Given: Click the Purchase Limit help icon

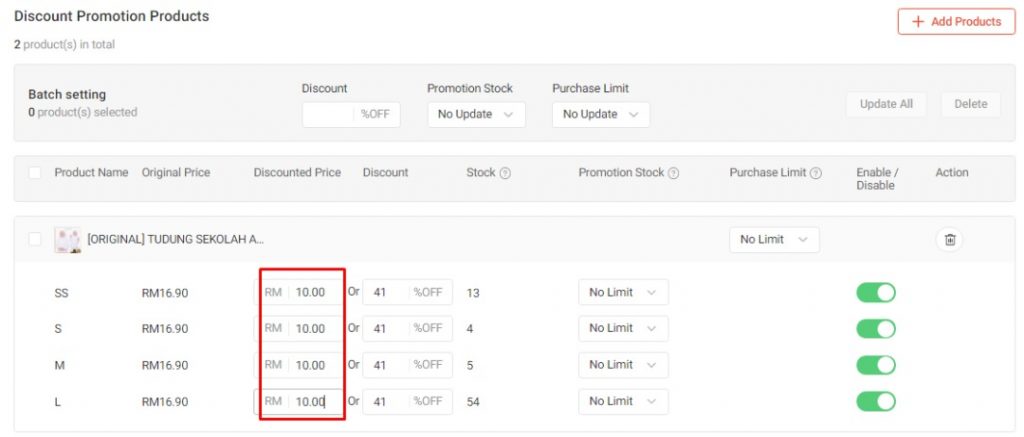Looking at the screenshot, I should coord(816,173).
